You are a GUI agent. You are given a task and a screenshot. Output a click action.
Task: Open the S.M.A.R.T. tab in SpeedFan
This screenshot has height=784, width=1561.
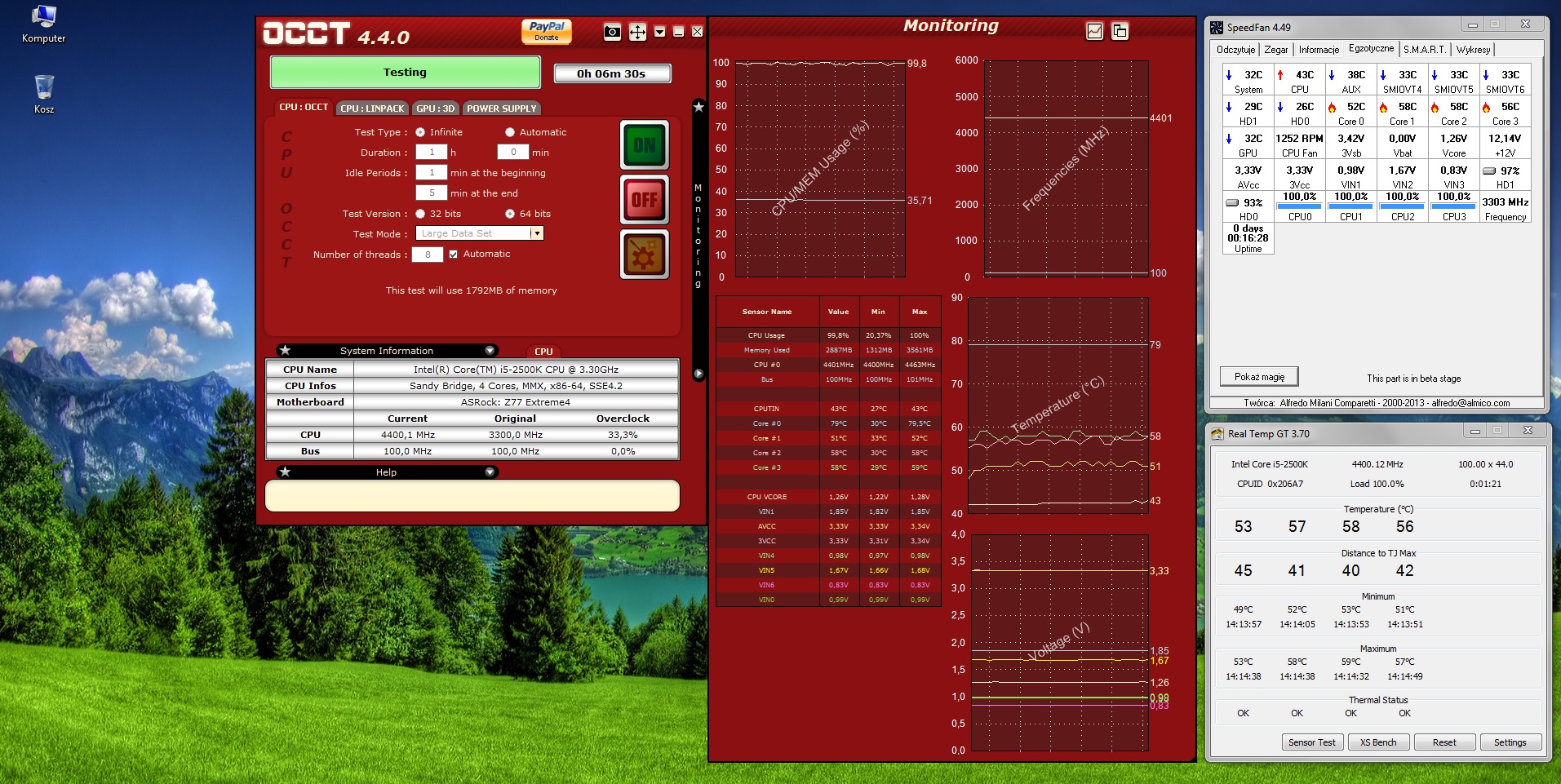click(x=1424, y=50)
